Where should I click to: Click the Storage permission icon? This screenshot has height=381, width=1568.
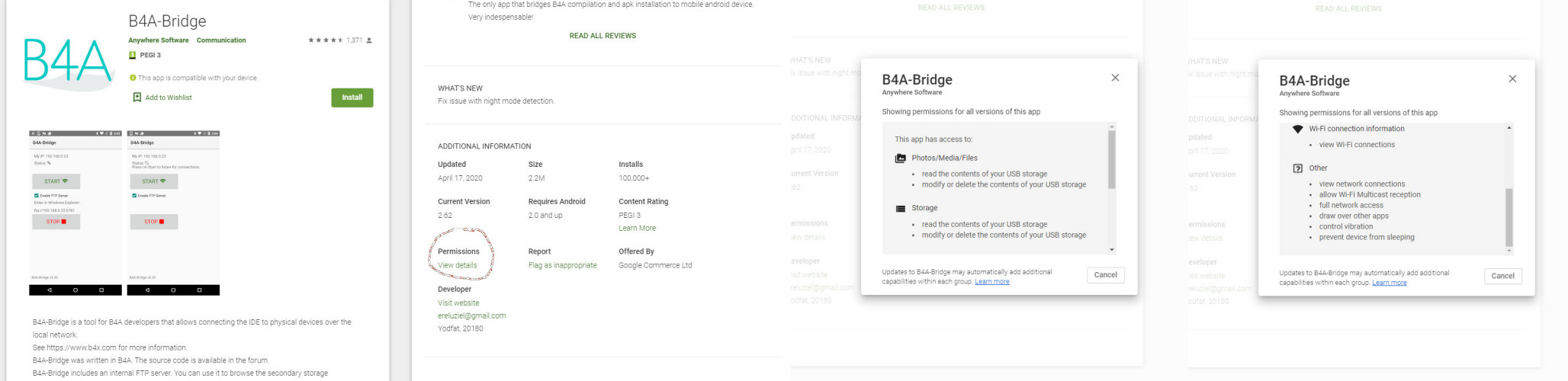901,208
